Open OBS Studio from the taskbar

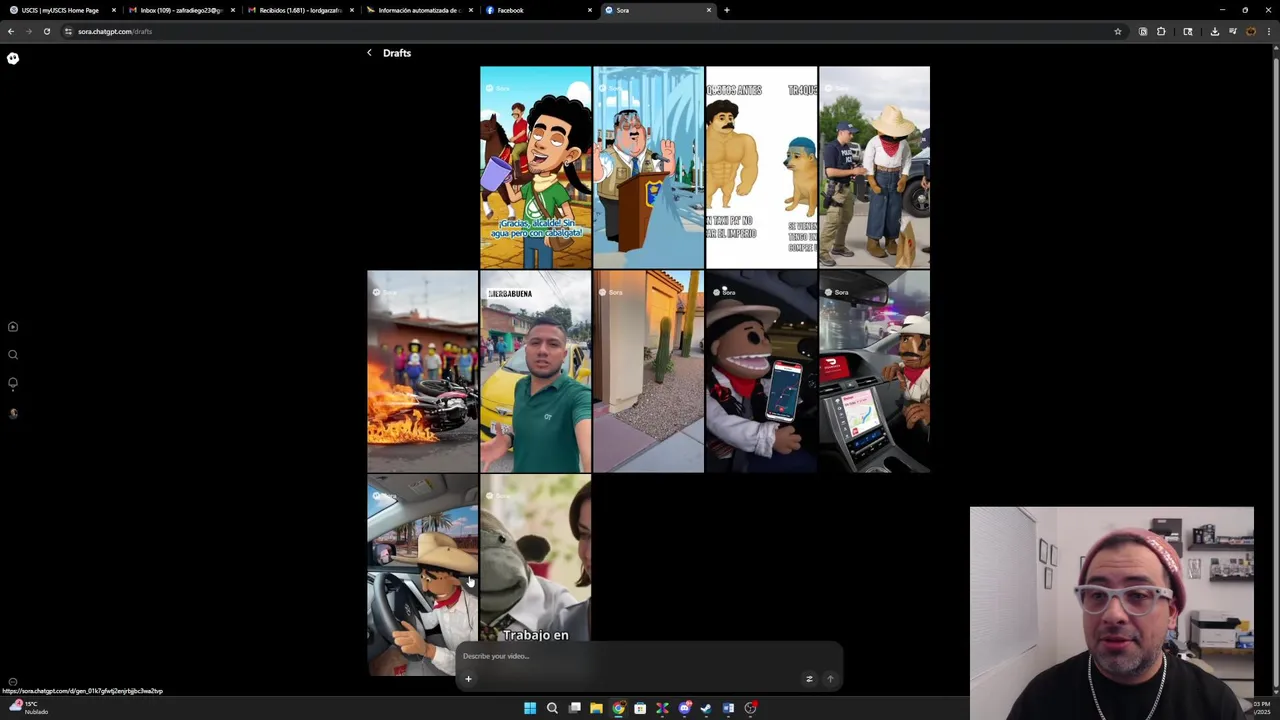(x=750, y=708)
